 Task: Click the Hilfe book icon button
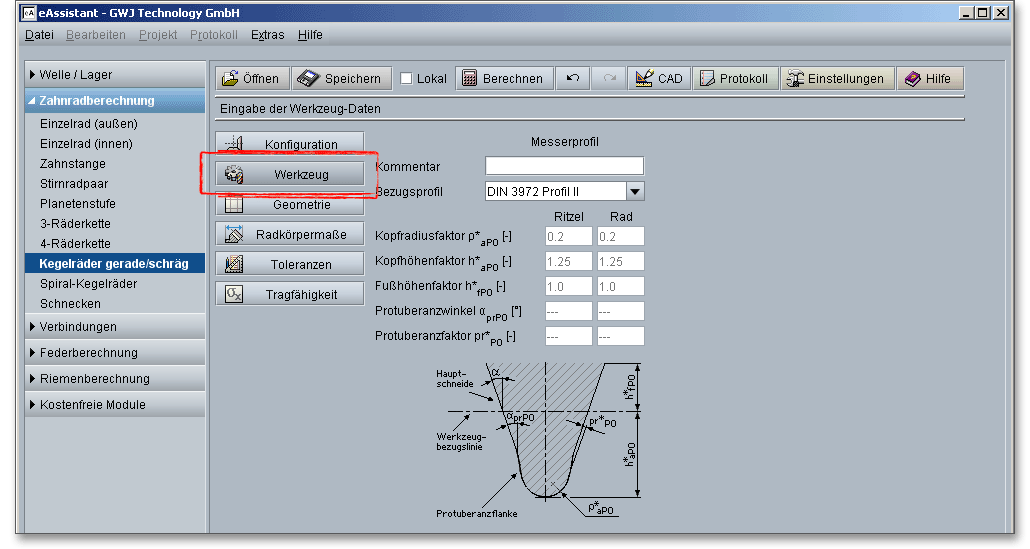[x=929, y=79]
